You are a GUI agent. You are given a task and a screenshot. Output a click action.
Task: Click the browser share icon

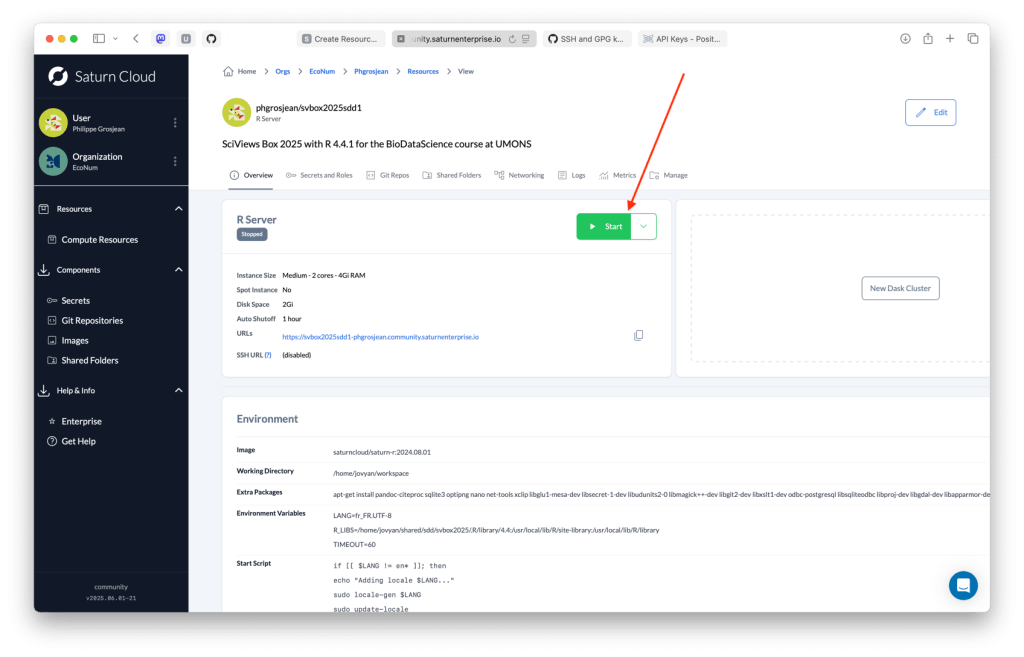[928, 39]
